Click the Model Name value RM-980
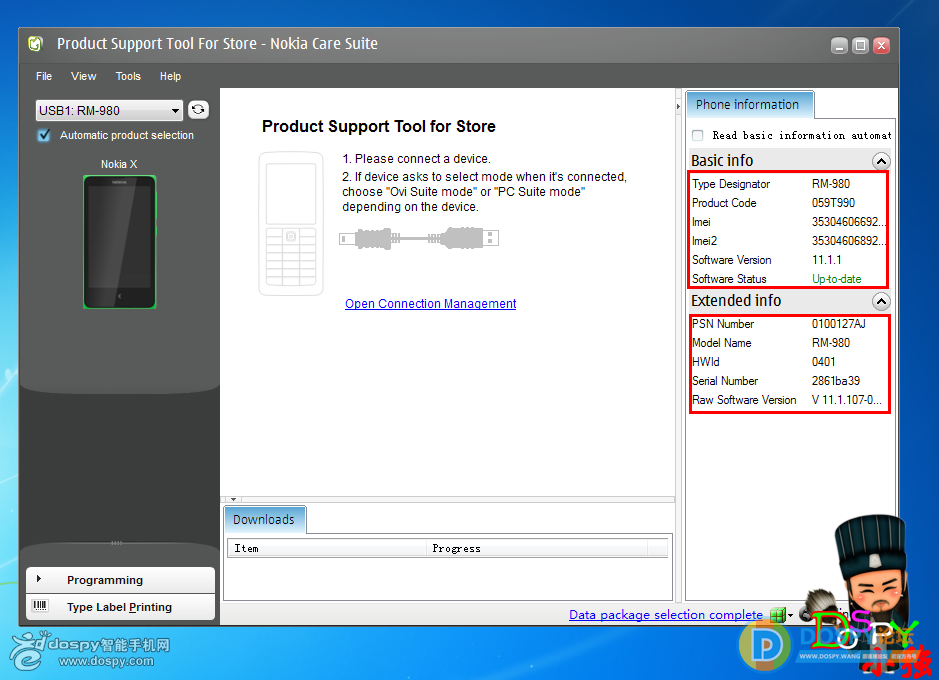The image size is (939, 680). point(831,343)
